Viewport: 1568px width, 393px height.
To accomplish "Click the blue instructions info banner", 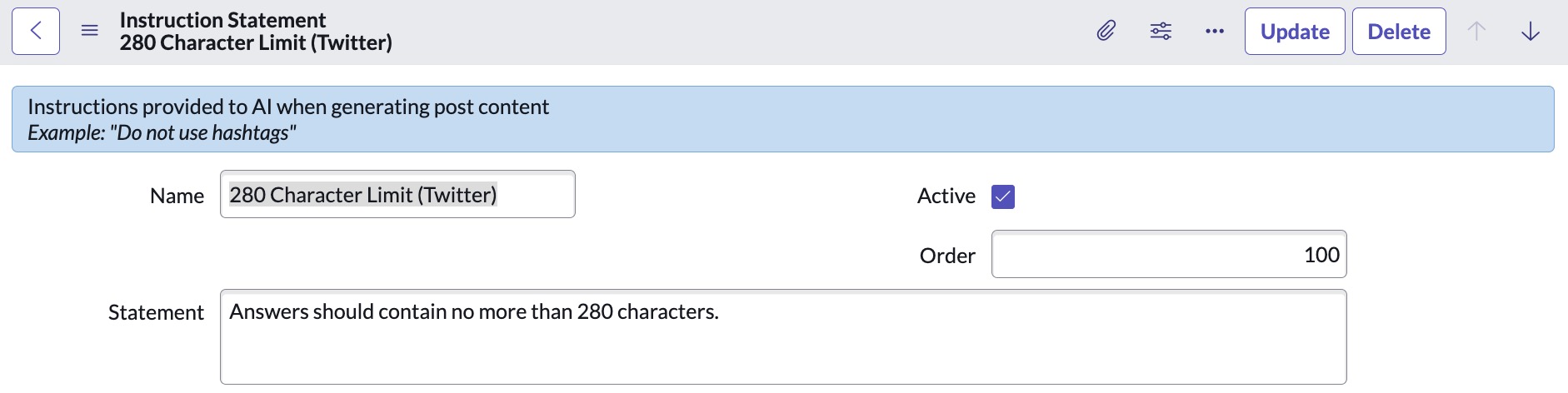I will click(x=782, y=119).
